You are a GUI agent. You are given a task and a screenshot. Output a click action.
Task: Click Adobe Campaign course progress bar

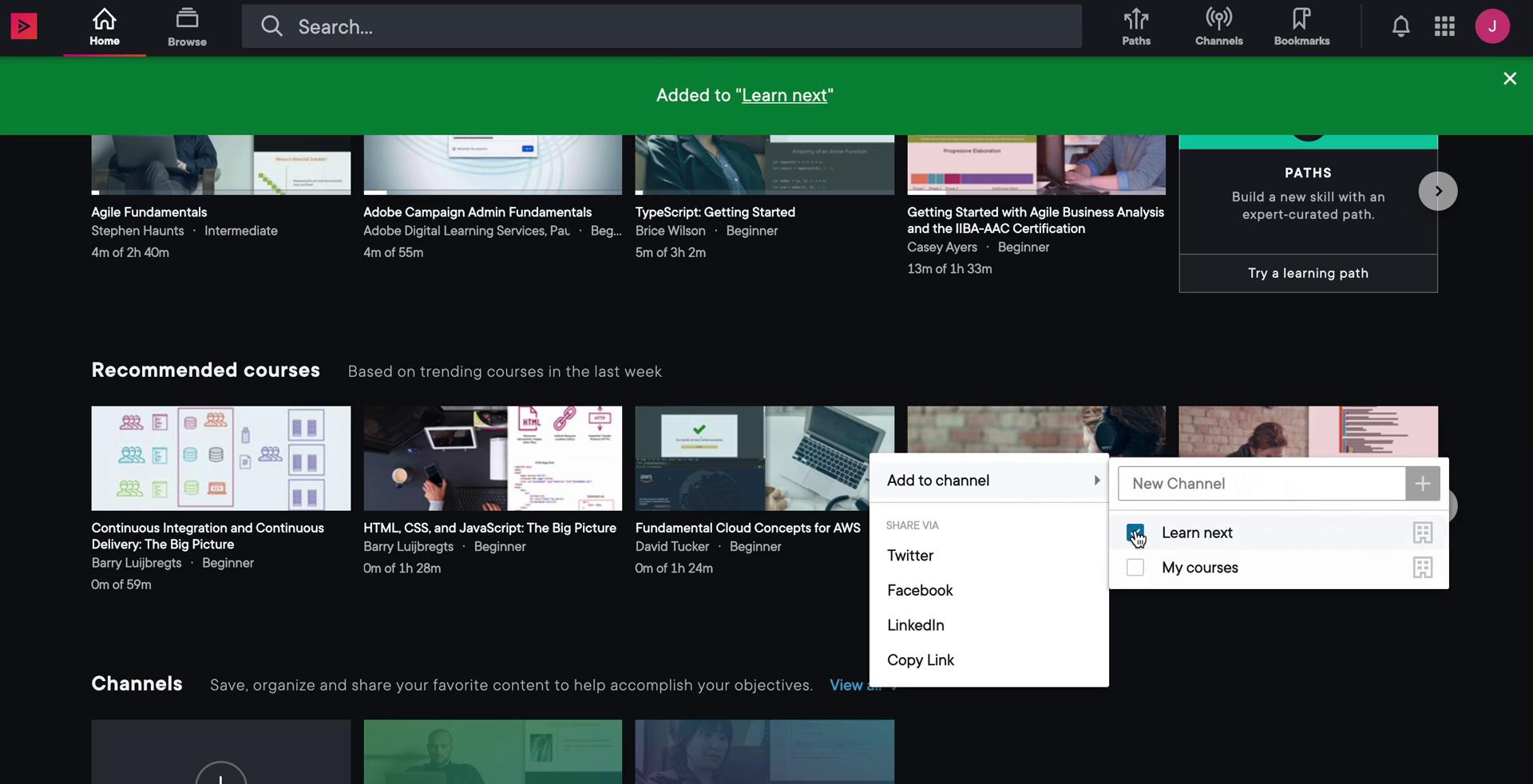pyautogui.click(x=492, y=192)
